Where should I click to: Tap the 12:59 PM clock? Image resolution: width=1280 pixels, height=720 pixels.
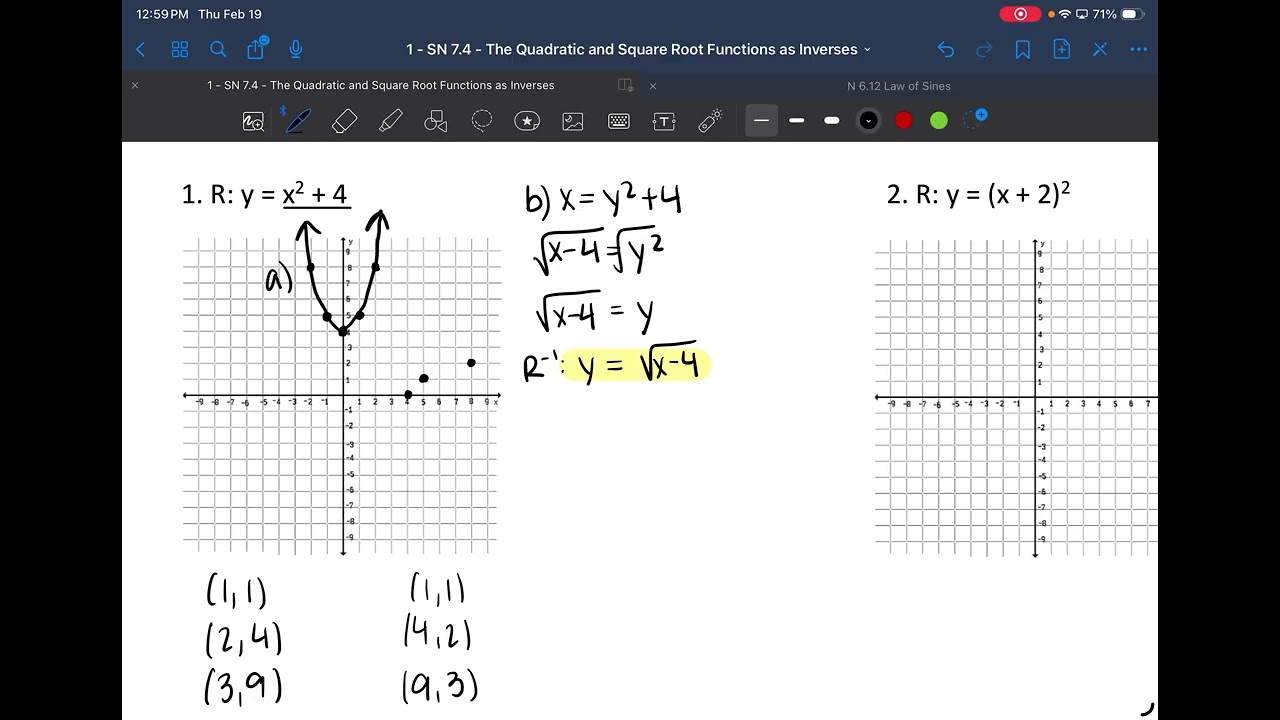(x=162, y=14)
